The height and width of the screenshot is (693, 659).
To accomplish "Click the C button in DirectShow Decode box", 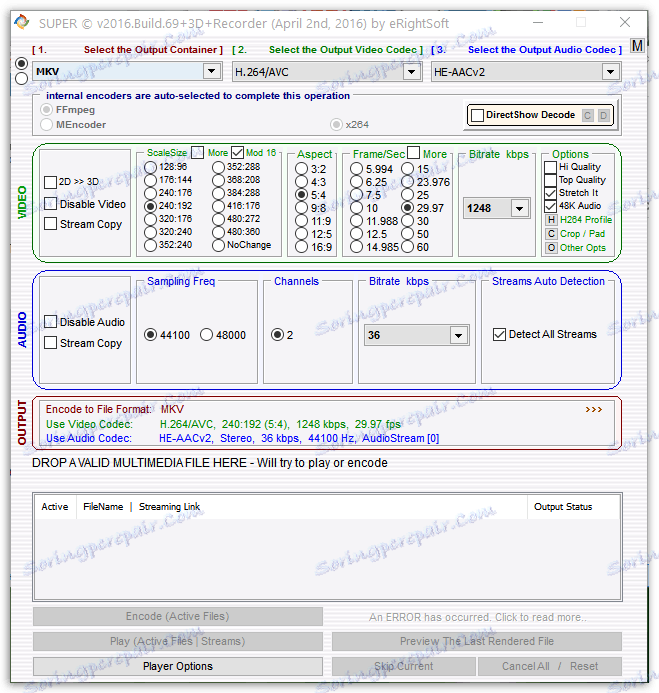I will 587,115.
